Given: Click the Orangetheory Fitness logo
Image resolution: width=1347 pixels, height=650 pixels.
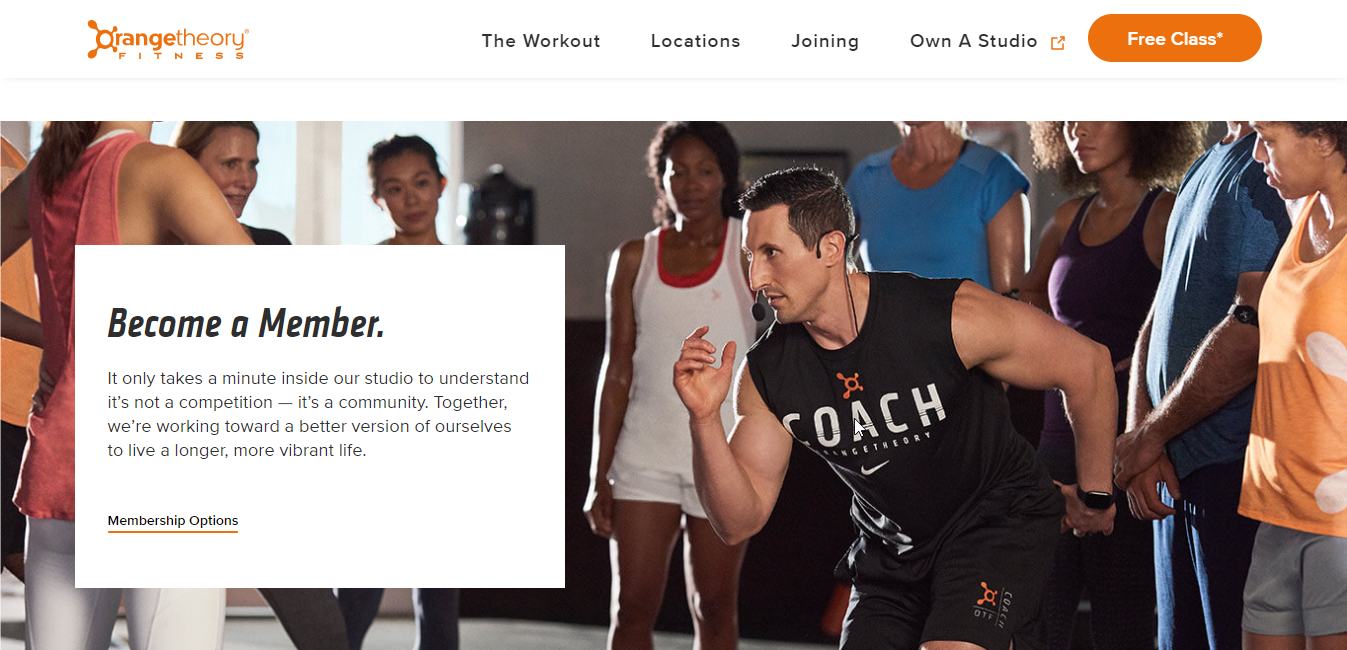Looking at the screenshot, I should pos(168,39).
